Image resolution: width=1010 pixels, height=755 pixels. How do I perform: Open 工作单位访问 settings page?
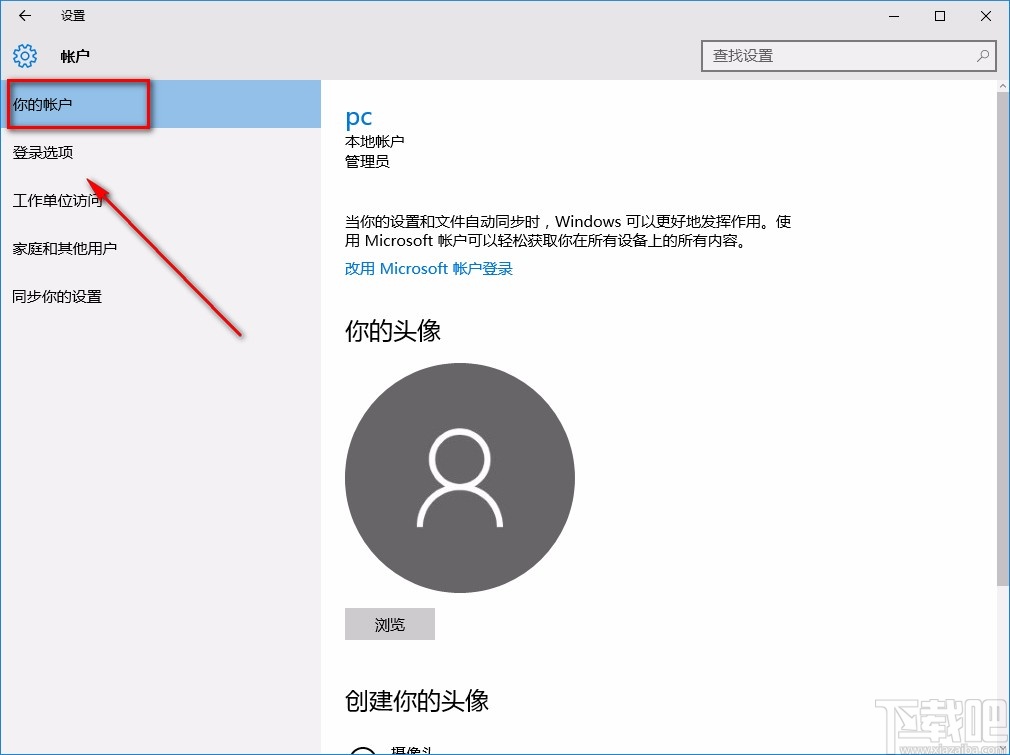[56, 200]
